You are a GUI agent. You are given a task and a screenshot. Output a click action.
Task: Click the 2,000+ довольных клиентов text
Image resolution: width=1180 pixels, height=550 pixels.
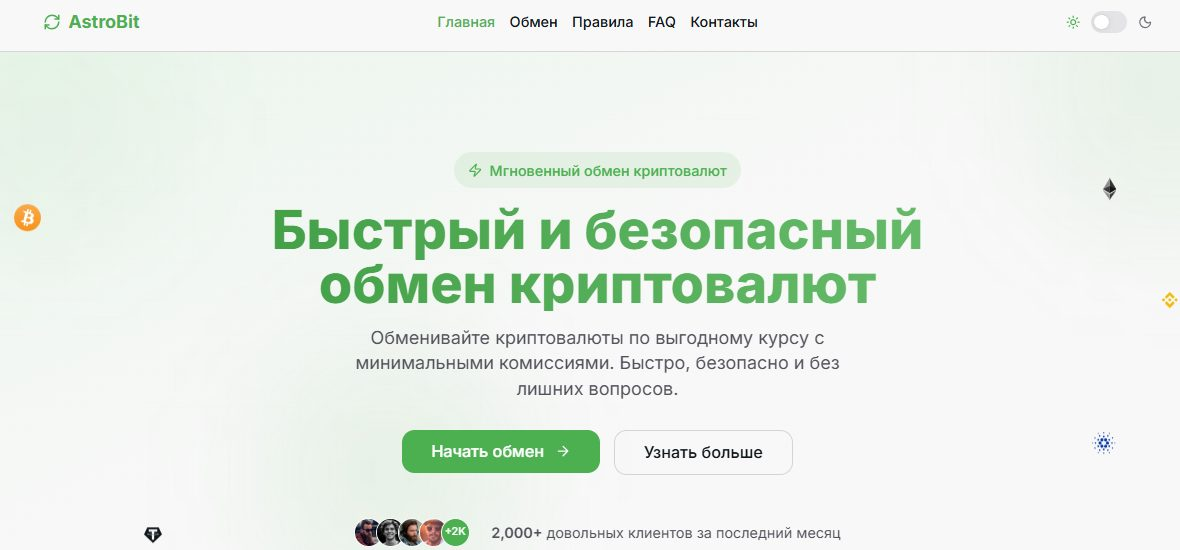(665, 533)
